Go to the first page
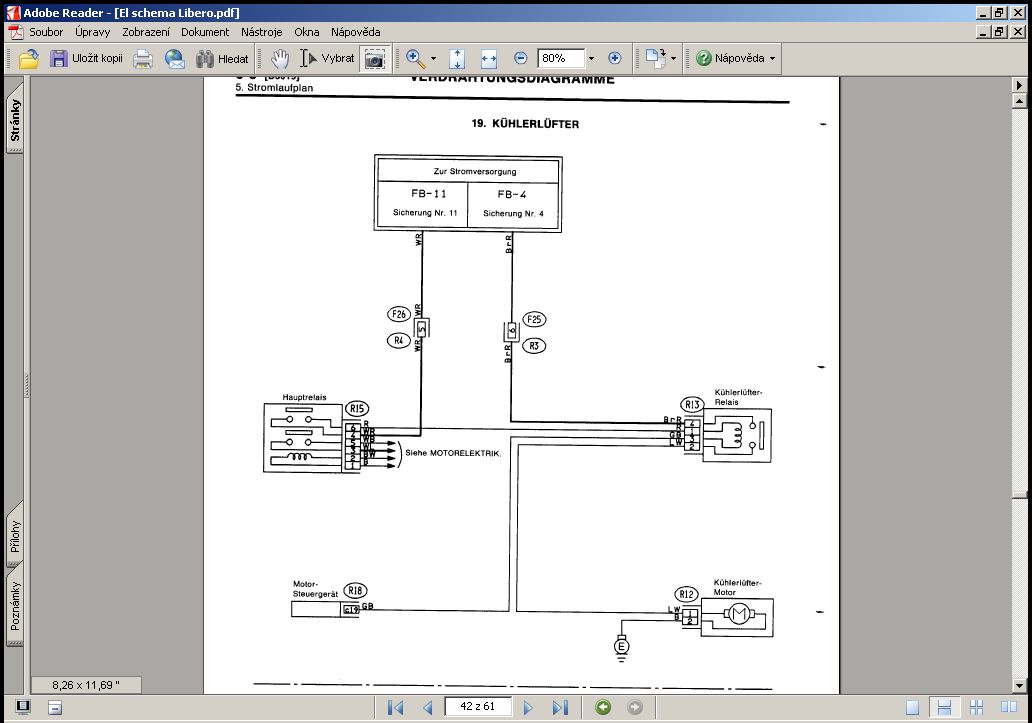The height and width of the screenshot is (723, 1032). pos(396,707)
